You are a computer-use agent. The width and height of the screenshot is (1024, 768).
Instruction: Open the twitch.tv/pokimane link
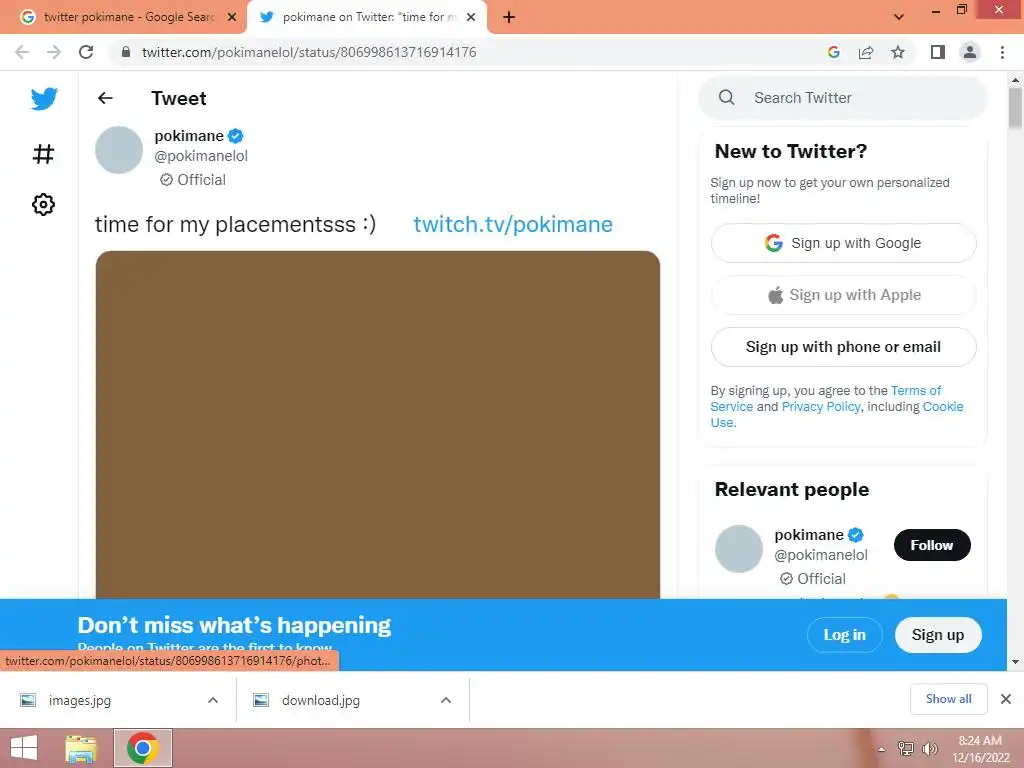[x=513, y=224]
